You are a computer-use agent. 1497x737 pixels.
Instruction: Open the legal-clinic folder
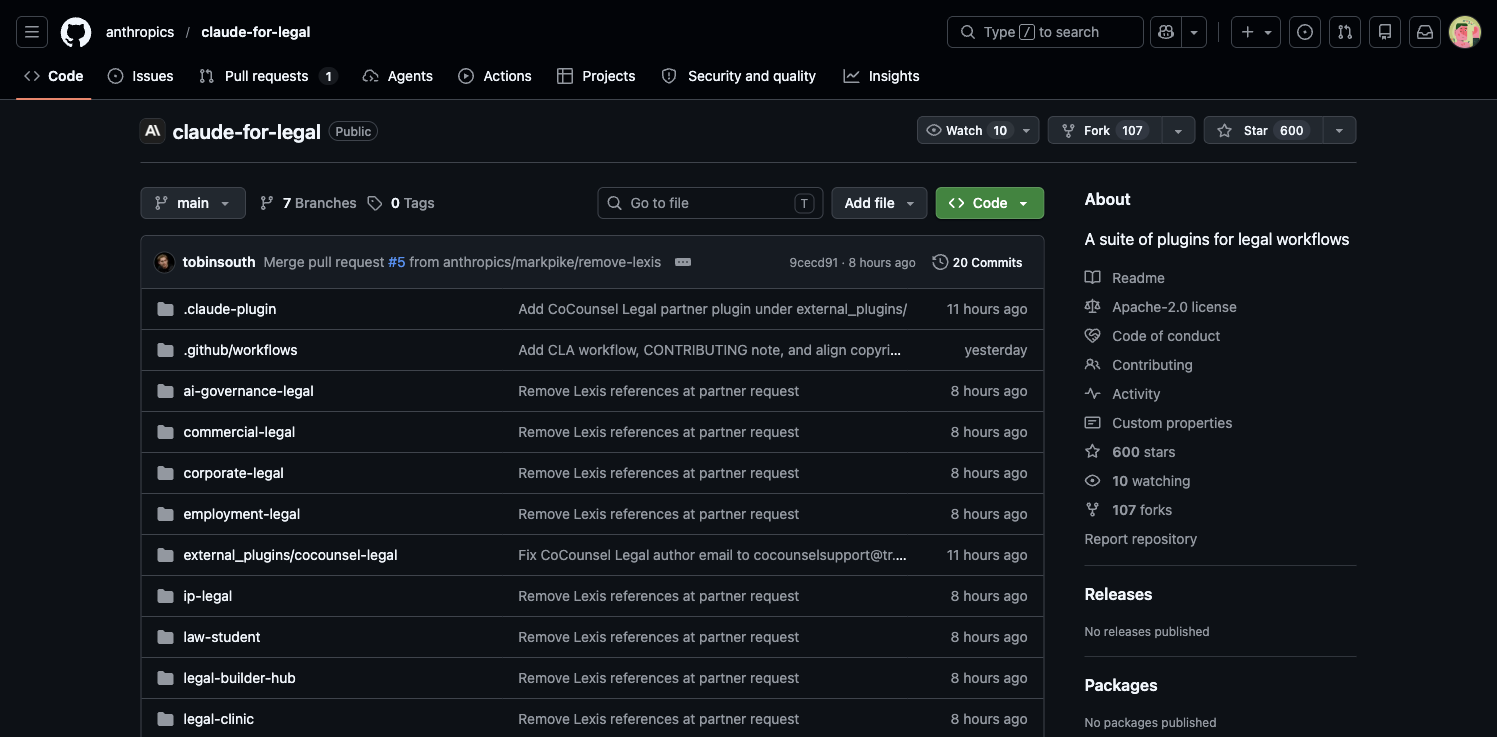[219, 719]
